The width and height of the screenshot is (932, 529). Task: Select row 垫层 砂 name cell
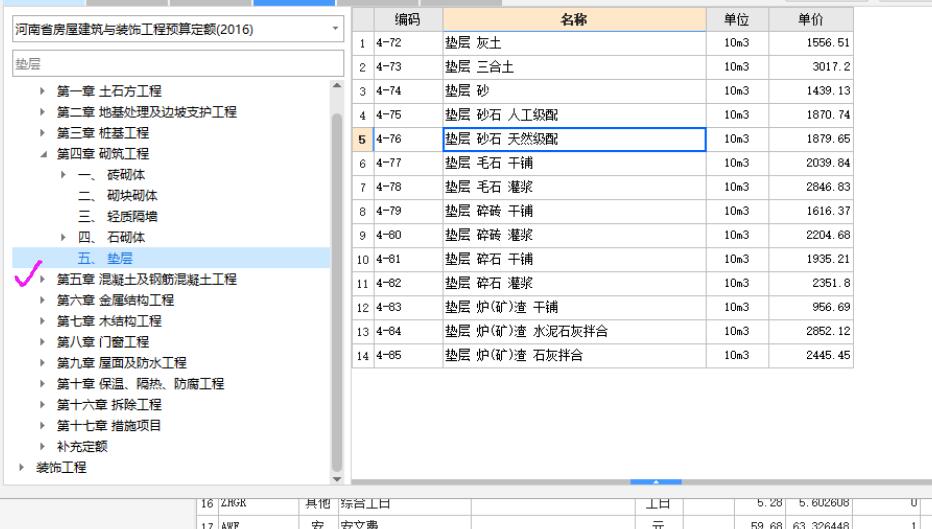click(x=574, y=91)
